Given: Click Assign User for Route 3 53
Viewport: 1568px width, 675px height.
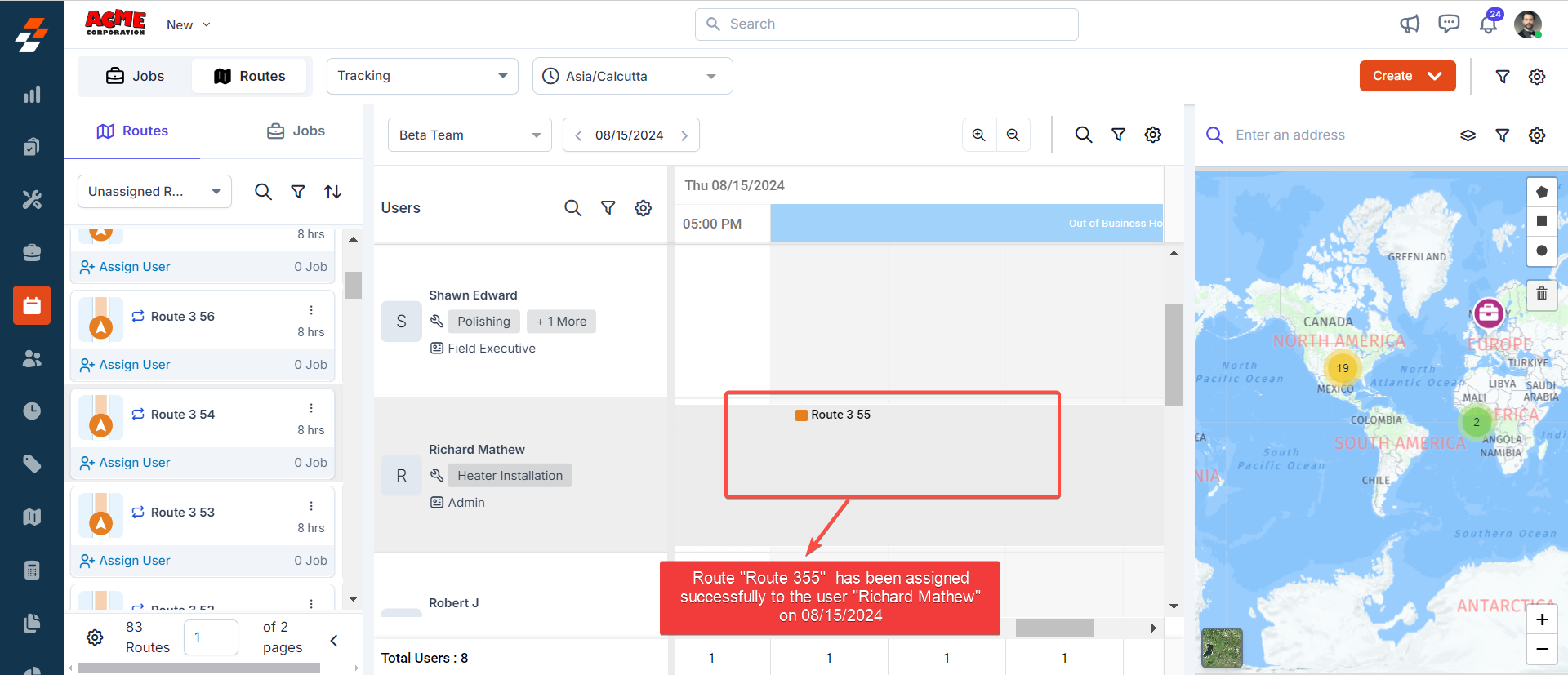Looking at the screenshot, I should [x=125, y=561].
